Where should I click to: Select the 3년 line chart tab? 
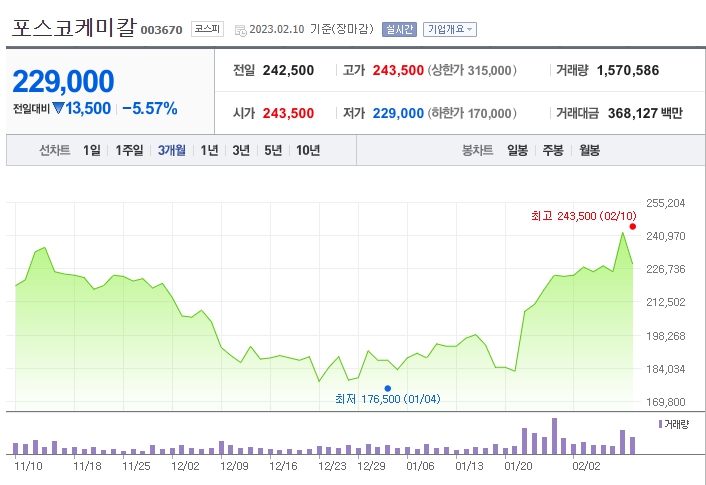(241, 150)
